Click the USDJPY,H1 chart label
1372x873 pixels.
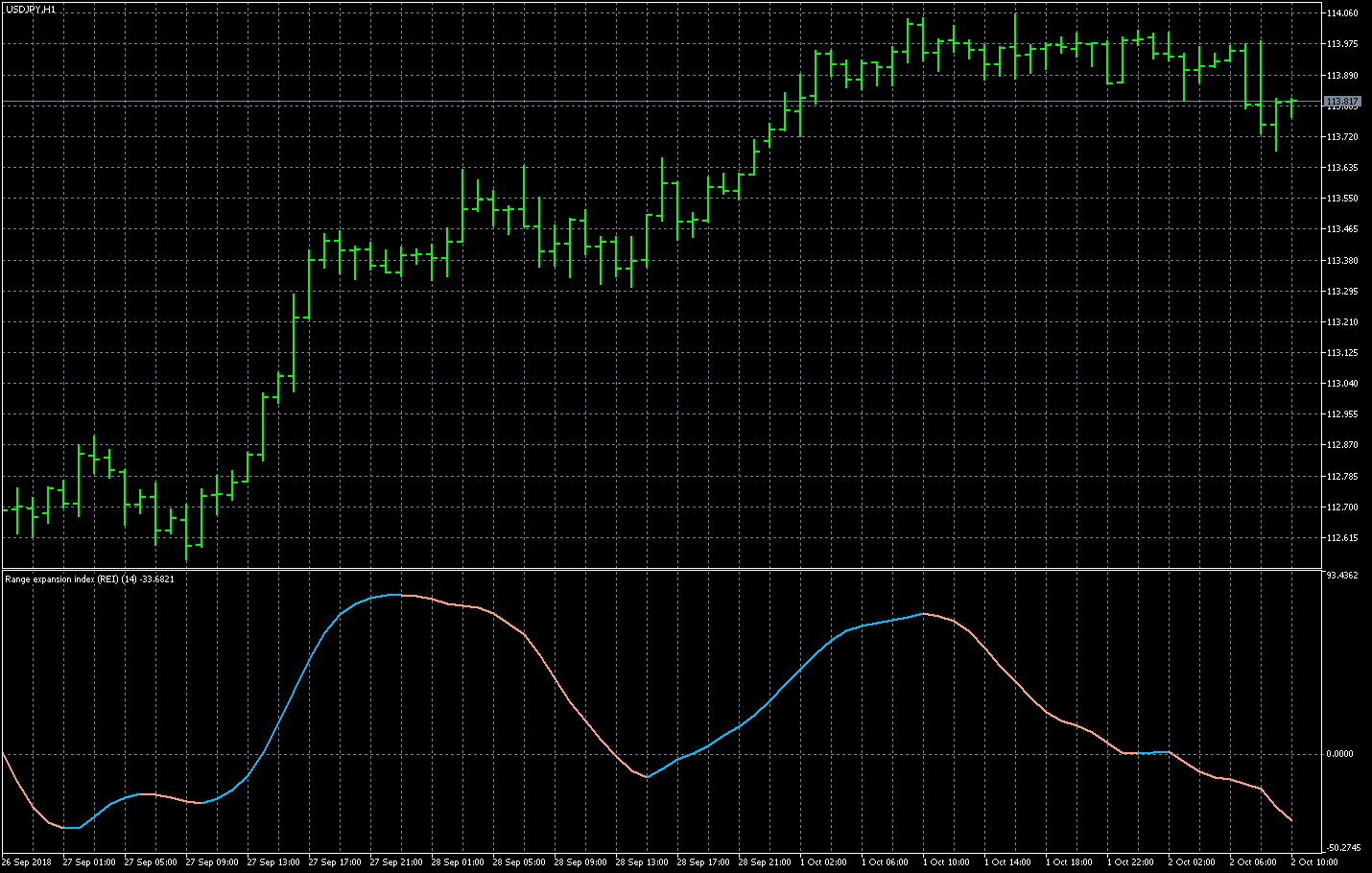coord(29,7)
